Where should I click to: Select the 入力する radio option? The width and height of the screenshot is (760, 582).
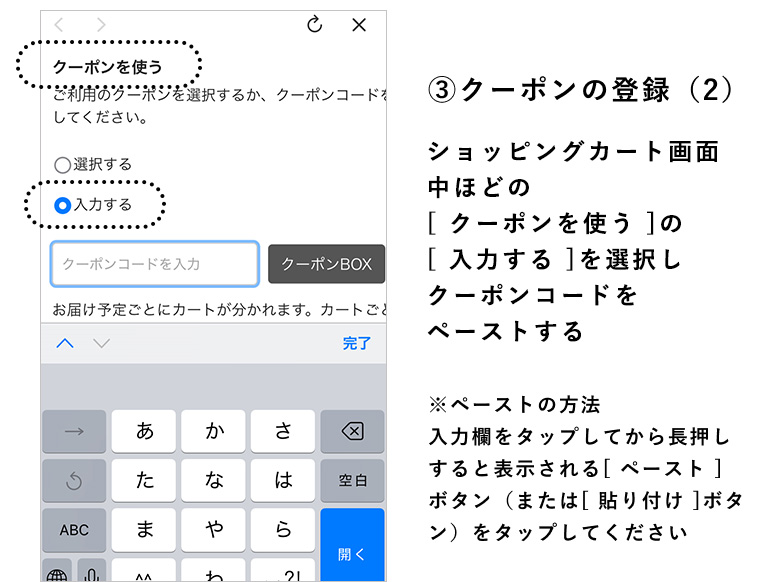(63, 205)
